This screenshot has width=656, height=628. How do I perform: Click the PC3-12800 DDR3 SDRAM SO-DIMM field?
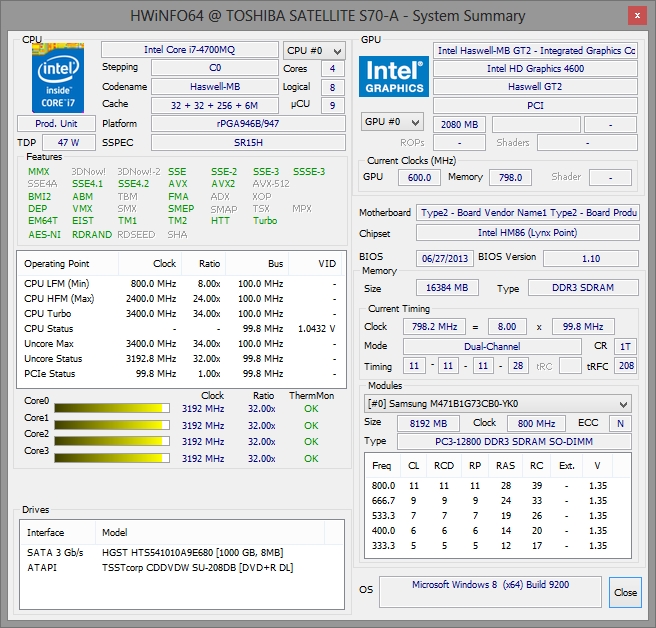pyautogui.click(x=514, y=442)
